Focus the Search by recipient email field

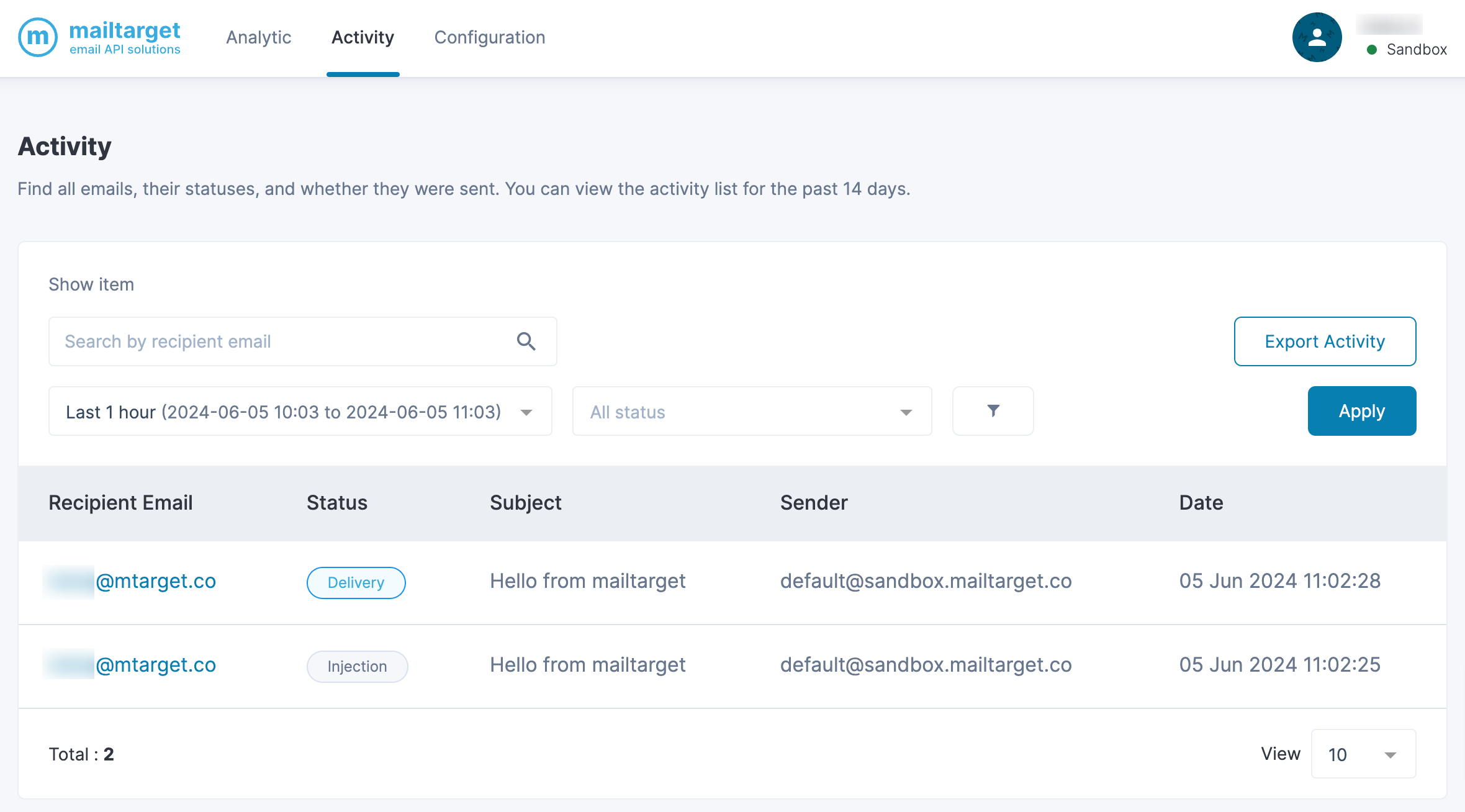pos(279,341)
